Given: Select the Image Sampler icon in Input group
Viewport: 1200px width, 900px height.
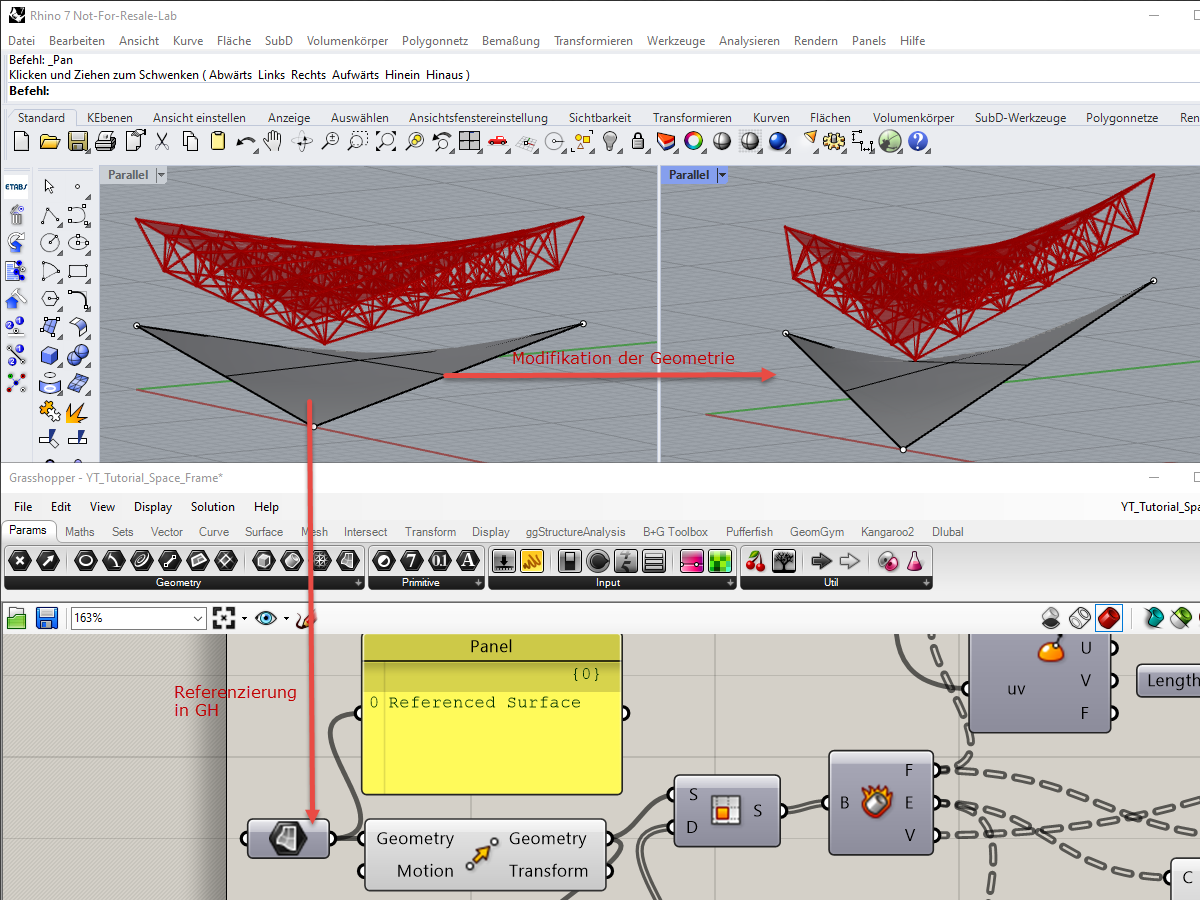Looking at the screenshot, I should click(719, 560).
